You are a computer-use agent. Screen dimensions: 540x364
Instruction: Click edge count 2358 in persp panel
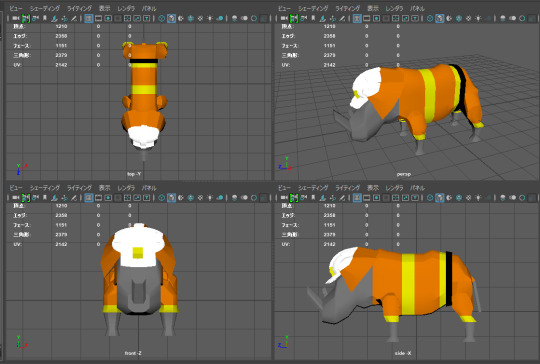coord(330,36)
